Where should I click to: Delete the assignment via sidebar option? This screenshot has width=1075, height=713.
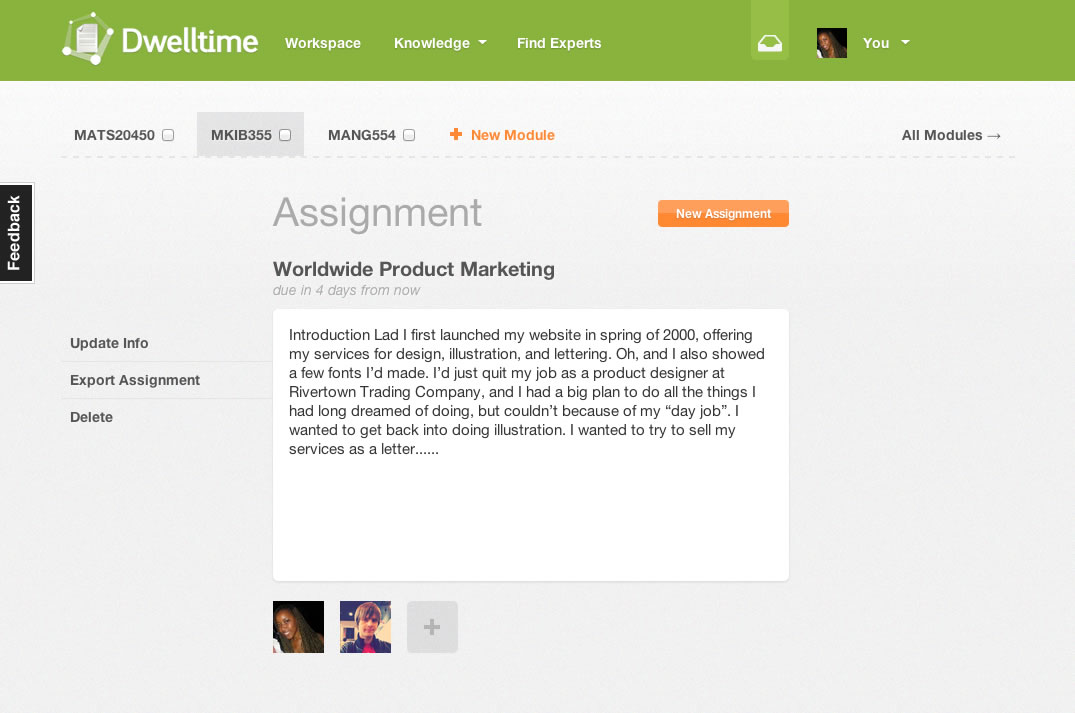pos(91,417)
